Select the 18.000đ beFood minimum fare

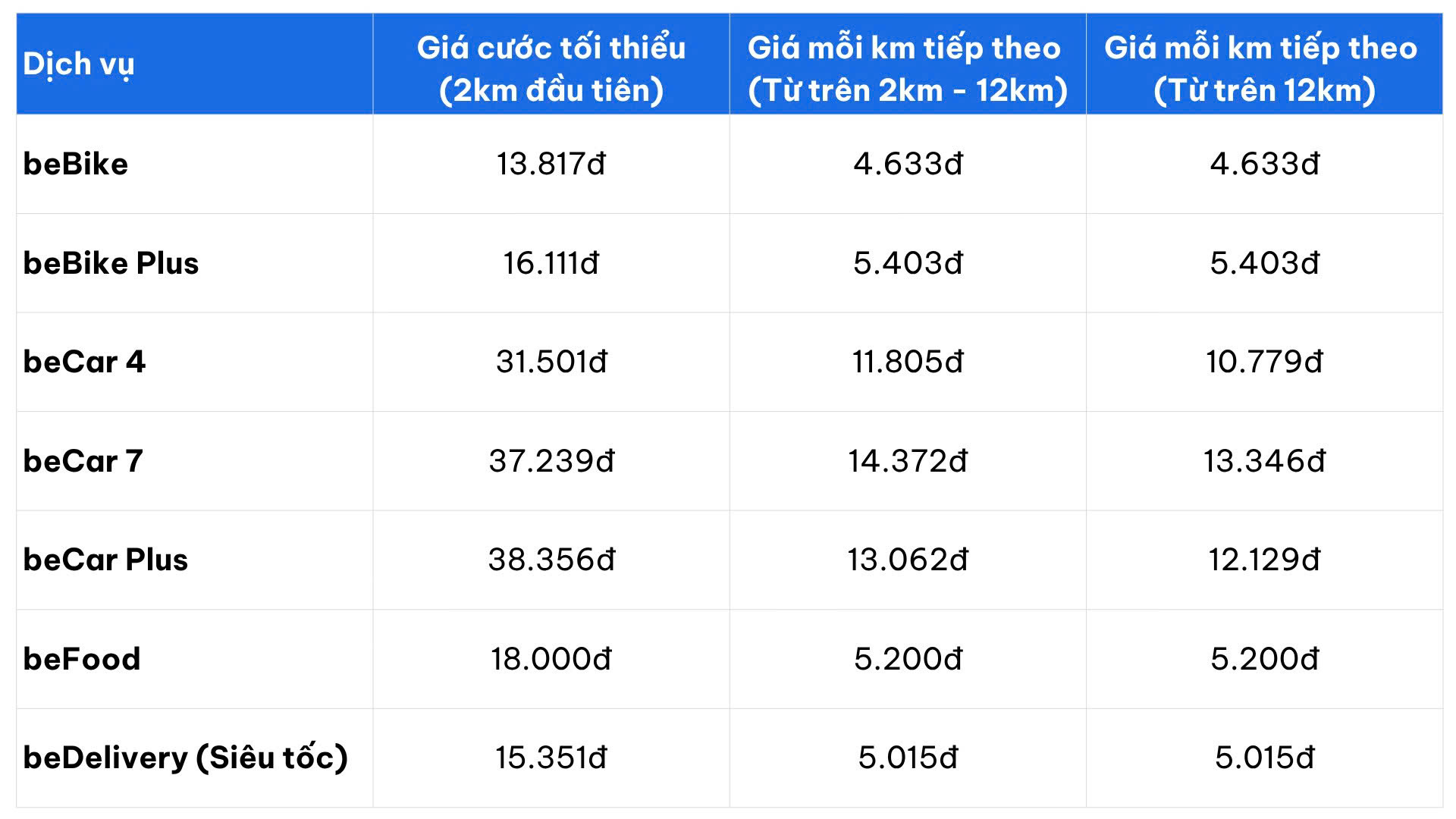point(551,659)
